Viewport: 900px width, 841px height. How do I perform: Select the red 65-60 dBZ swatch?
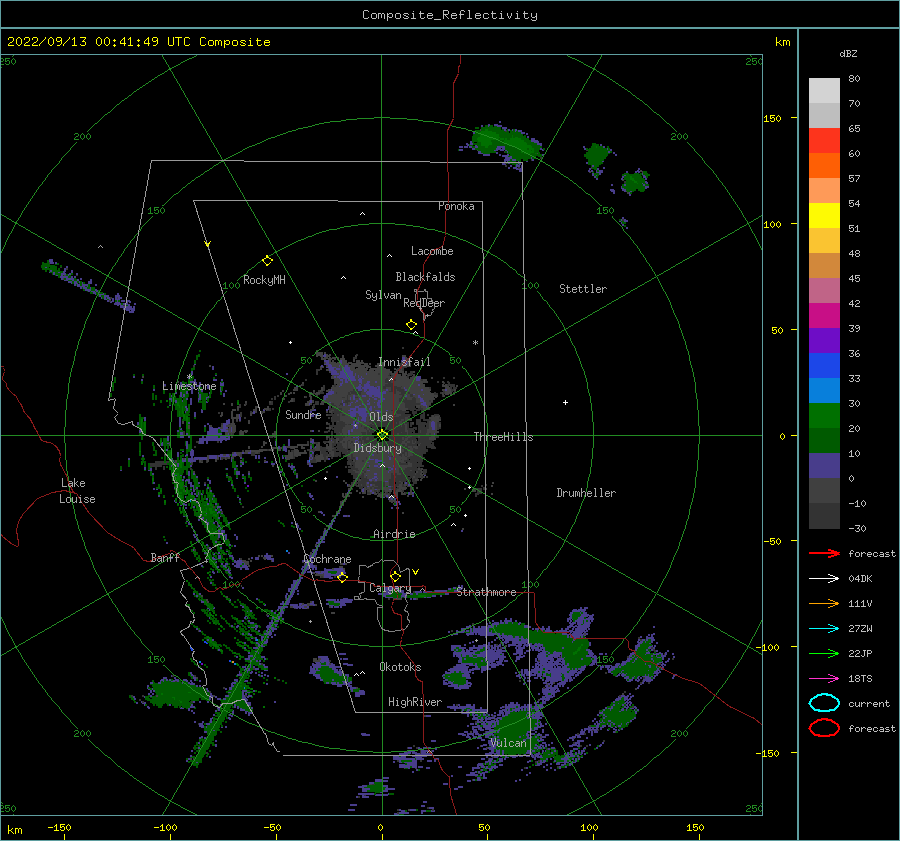pos(824,140)
